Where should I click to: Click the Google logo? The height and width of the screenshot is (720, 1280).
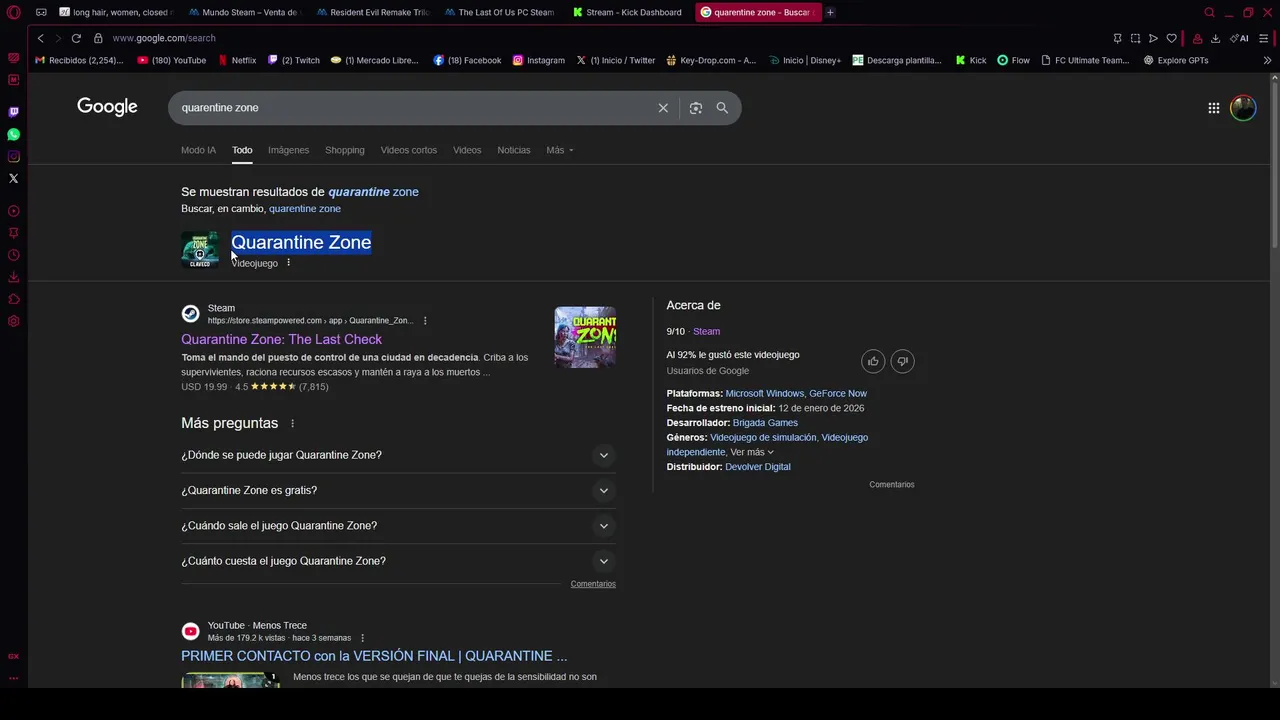107,107
